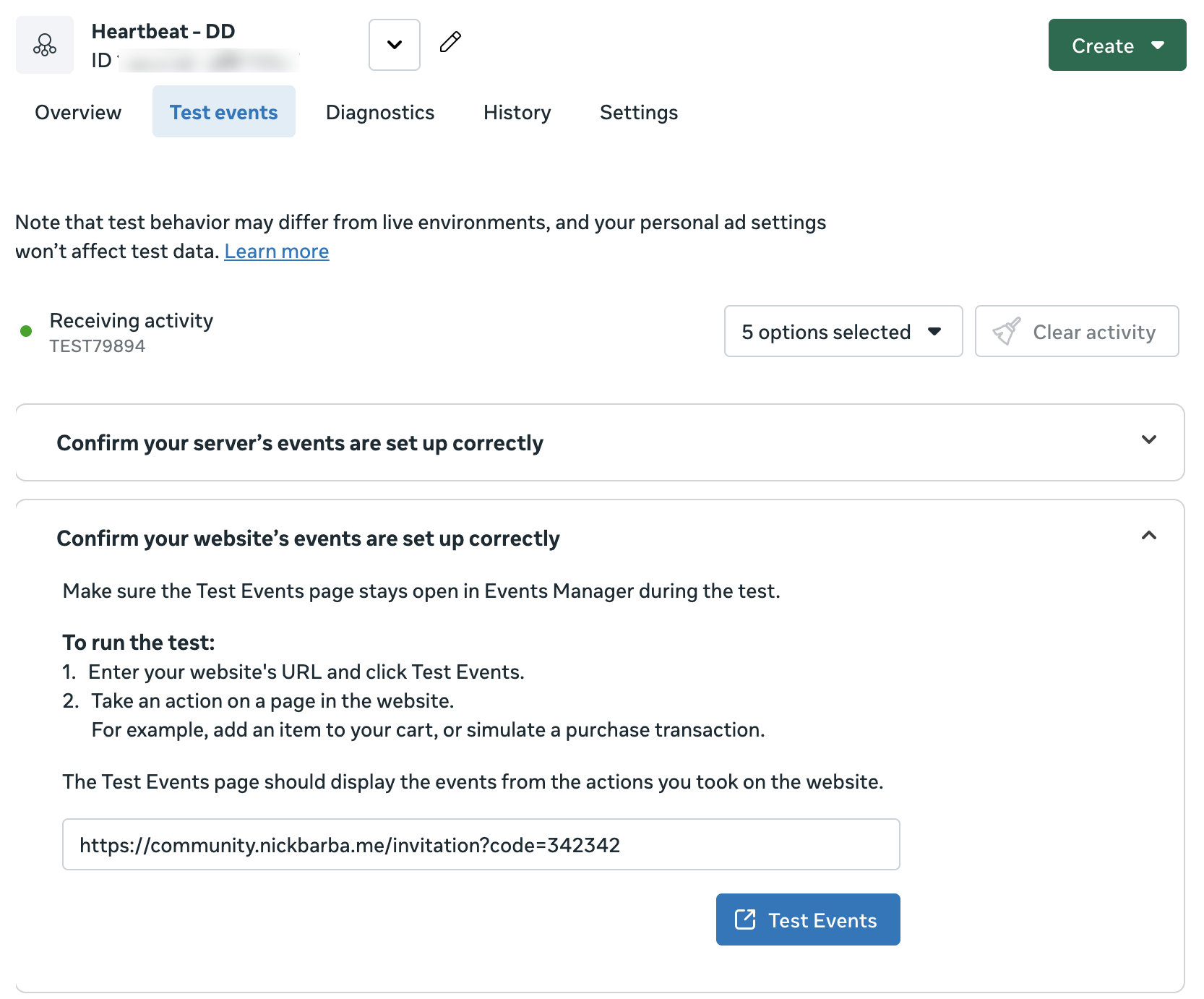Screen dimensions: 1204x999
Task: Select the Test events tab
Action: 223,112
